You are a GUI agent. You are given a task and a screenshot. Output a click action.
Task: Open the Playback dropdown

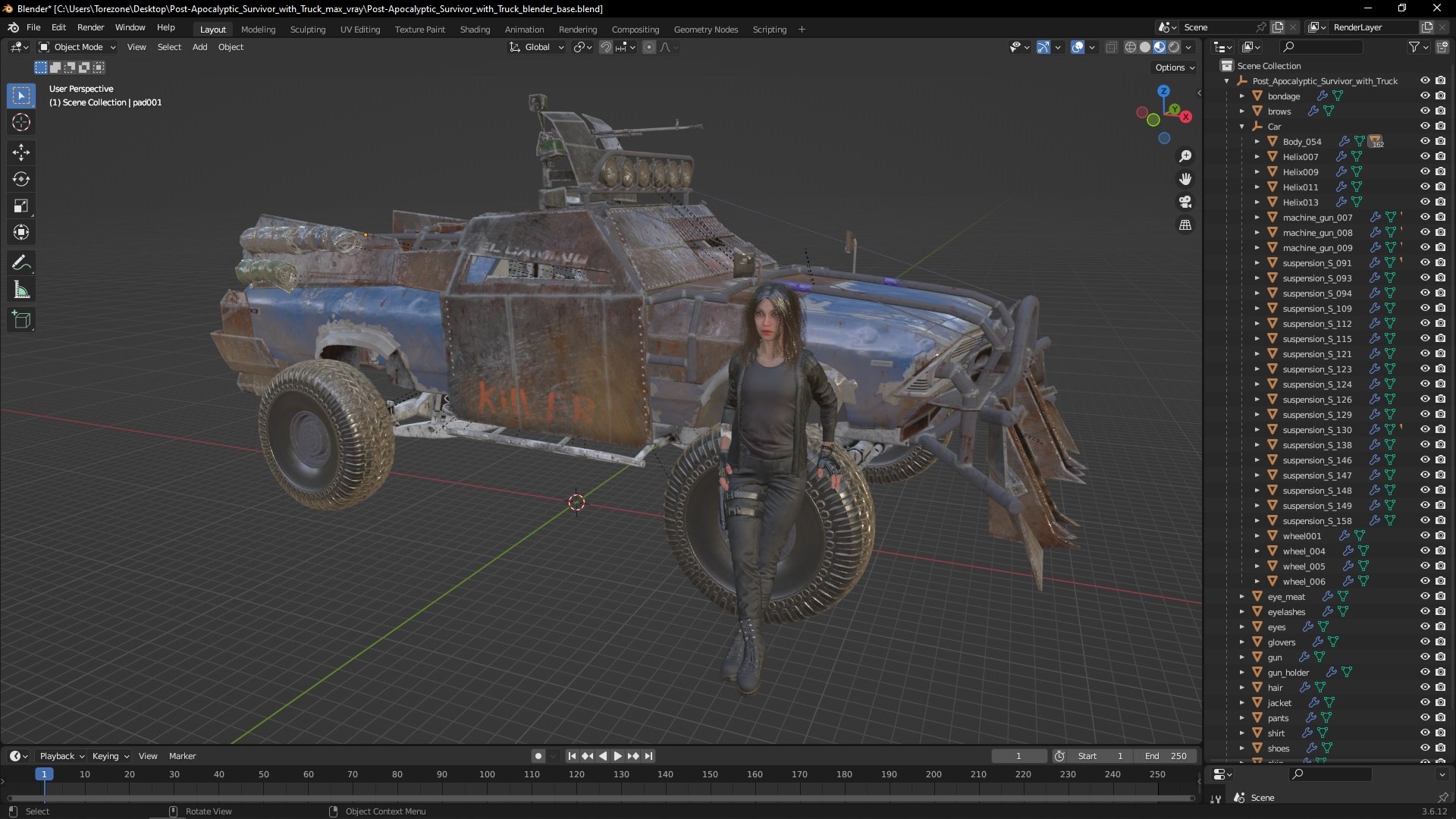(61, 756)
